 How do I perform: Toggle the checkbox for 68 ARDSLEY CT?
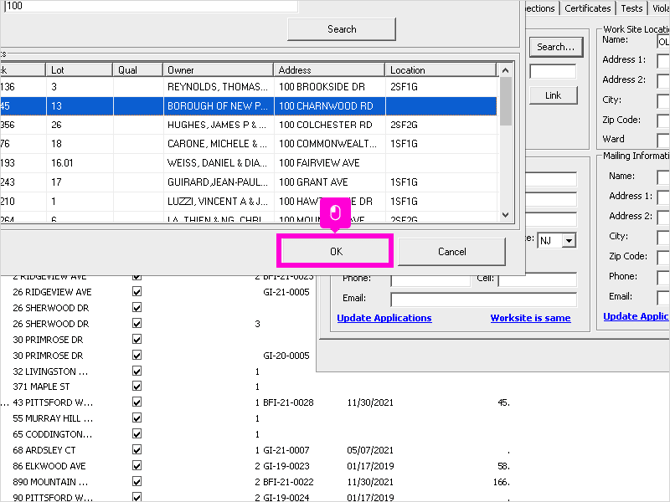pyautogui.click(x=137, y=449)
